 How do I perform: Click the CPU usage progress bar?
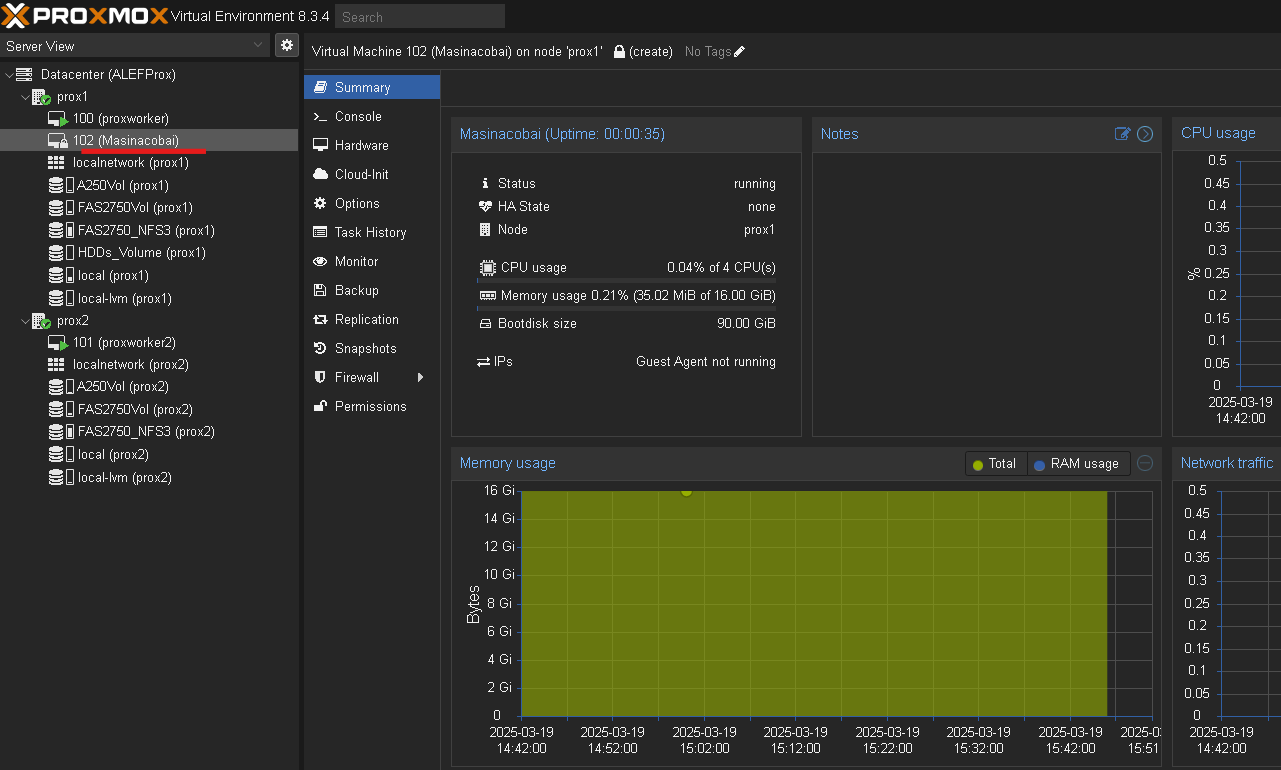click(627, 281)
